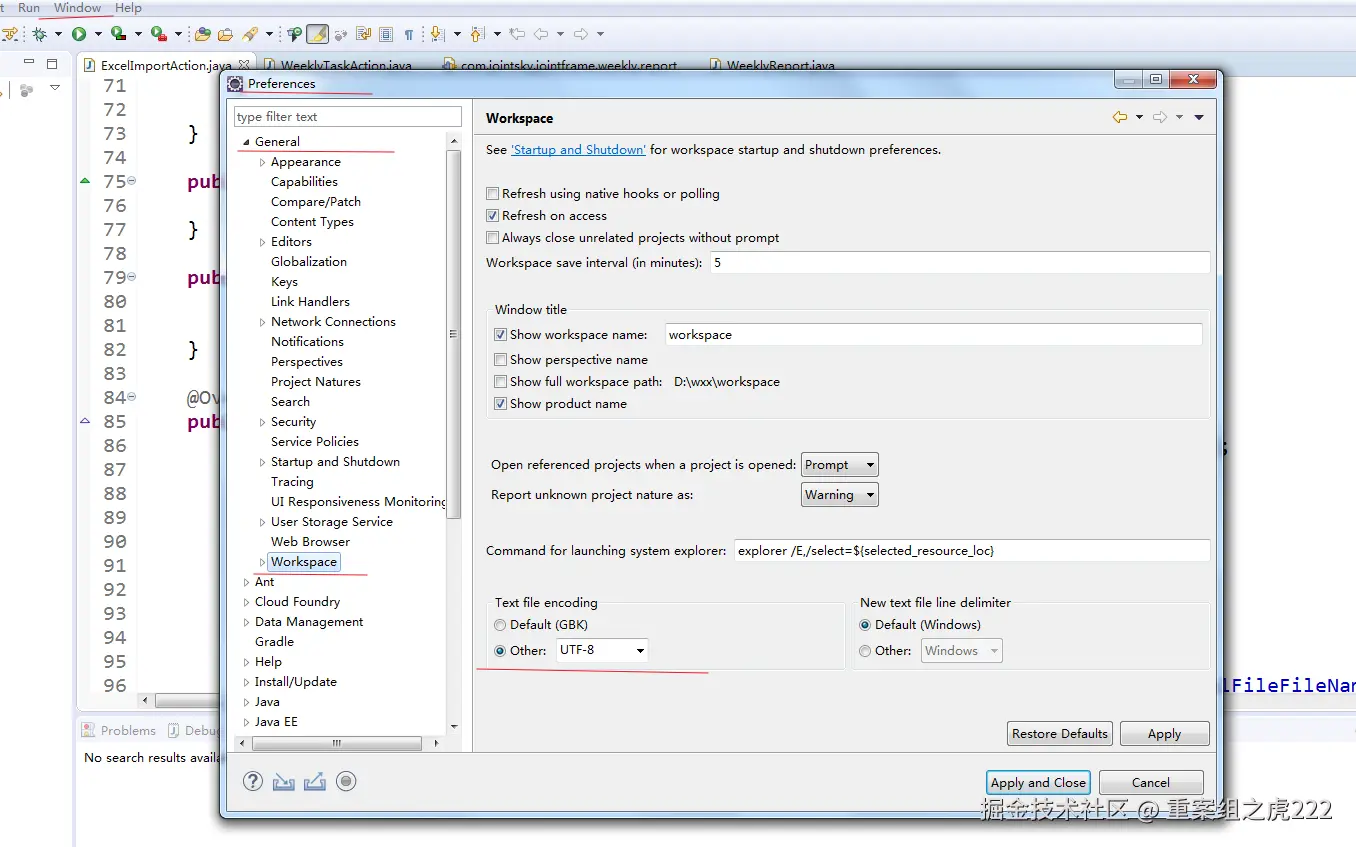Expand the Startup and Shutdown node

point(262,462)
